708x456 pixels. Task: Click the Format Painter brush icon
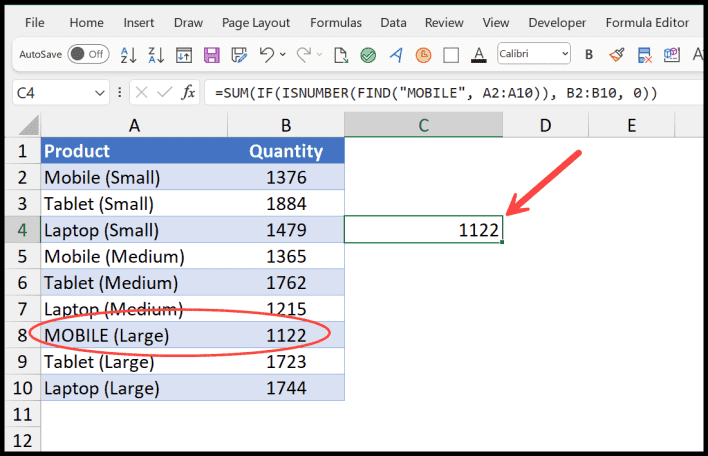tap(617, 55)
